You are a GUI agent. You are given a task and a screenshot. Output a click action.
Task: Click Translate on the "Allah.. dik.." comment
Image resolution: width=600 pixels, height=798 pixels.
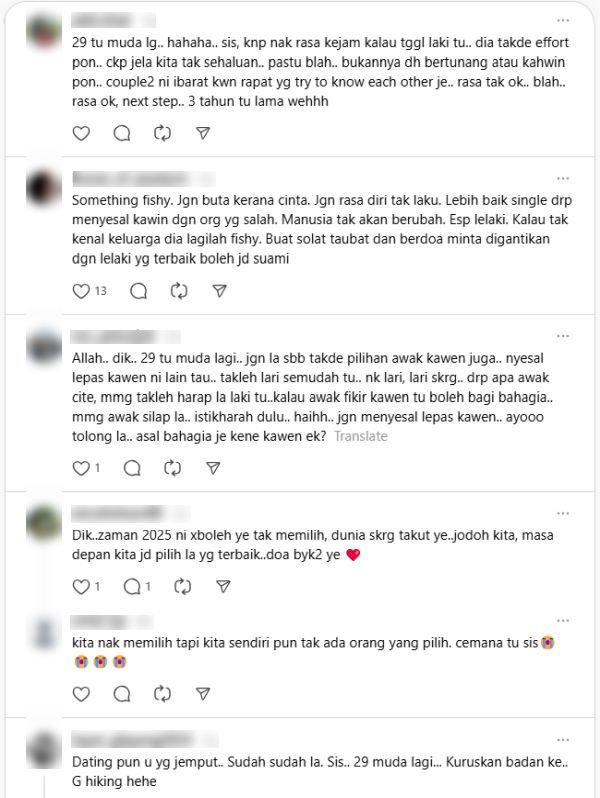click(x=361, y=436)
